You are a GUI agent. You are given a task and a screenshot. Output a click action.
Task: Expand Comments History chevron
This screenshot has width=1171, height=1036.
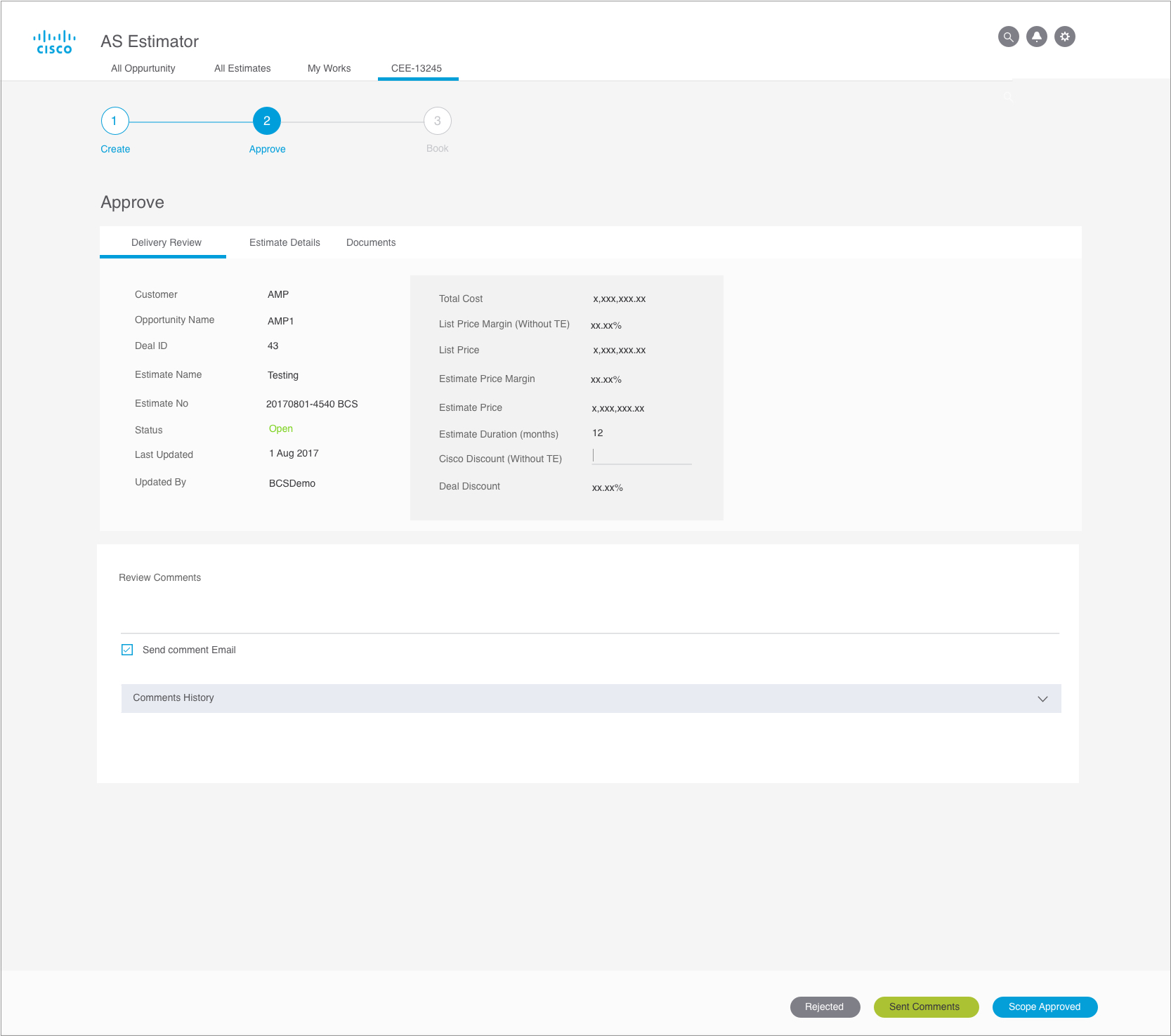pyautogui.click(x=1042, y=699)
